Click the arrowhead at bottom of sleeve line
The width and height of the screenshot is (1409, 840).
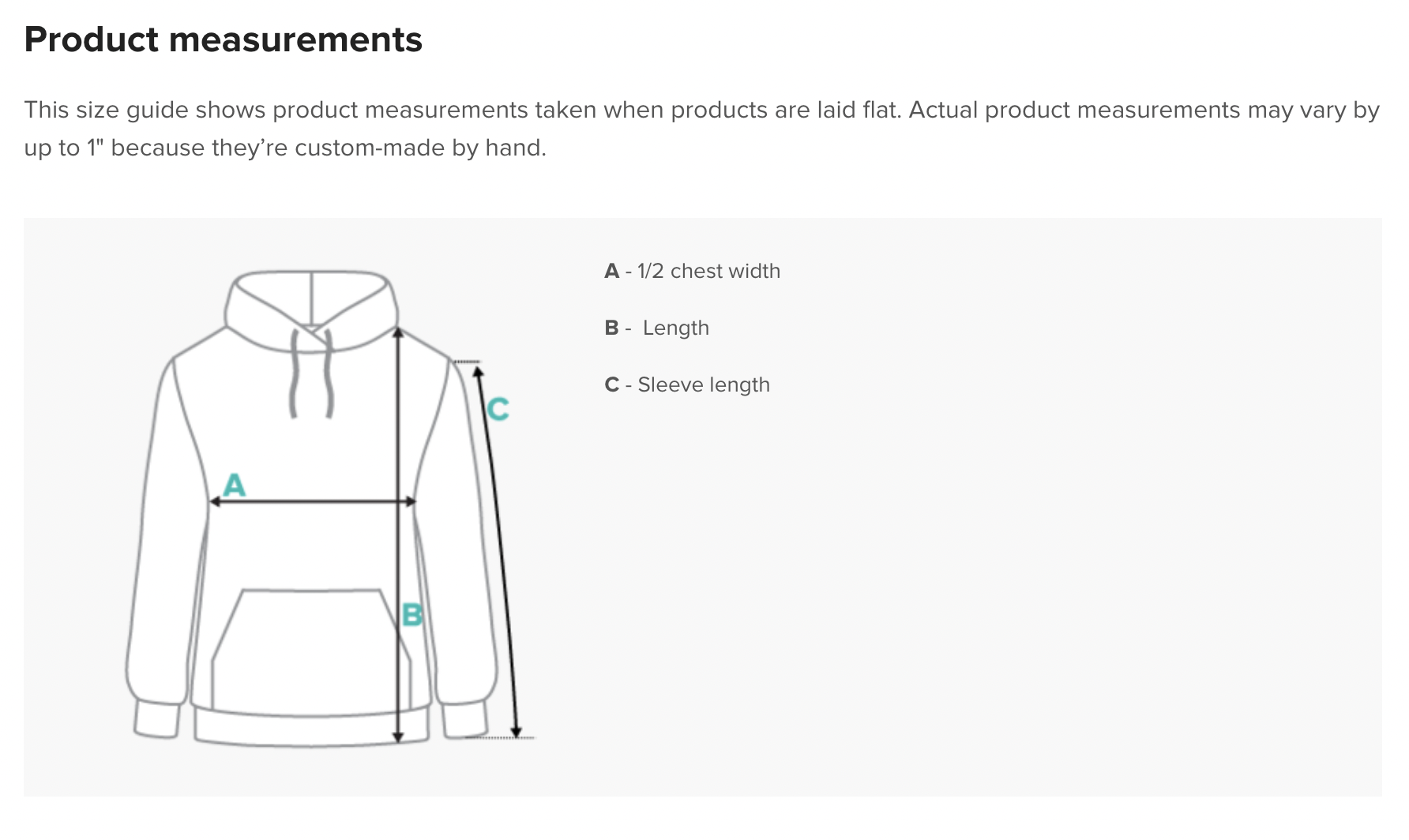click(517, 732)
